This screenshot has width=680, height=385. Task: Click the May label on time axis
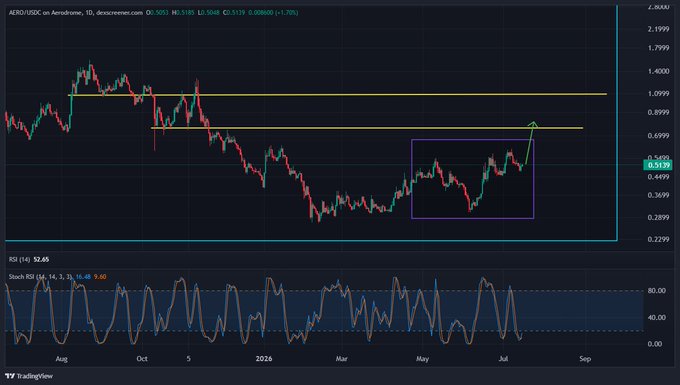pos(422,359)
